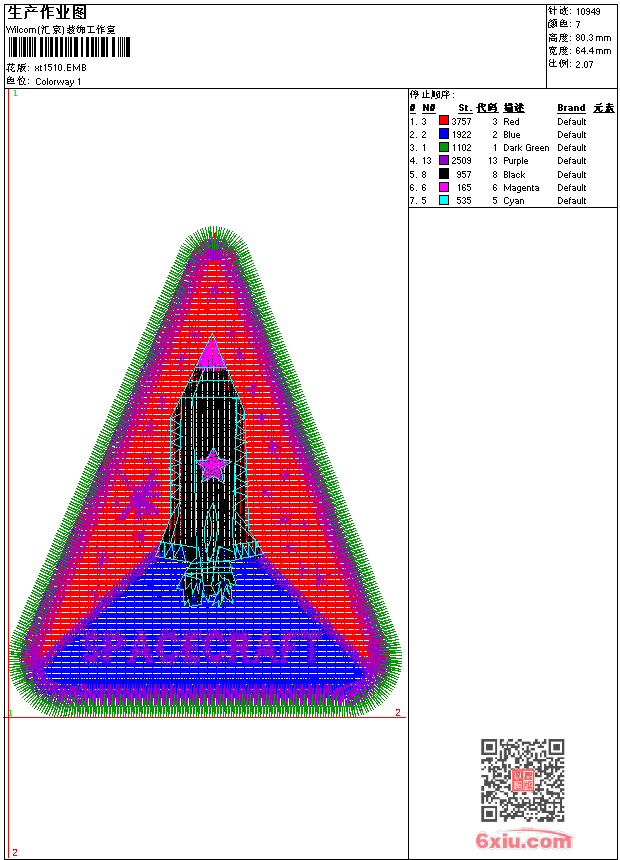The width and height of the screenshot is (620, 860).
Task: Click the Default brand in the Cyan row
Action: (x=572, y=201)
